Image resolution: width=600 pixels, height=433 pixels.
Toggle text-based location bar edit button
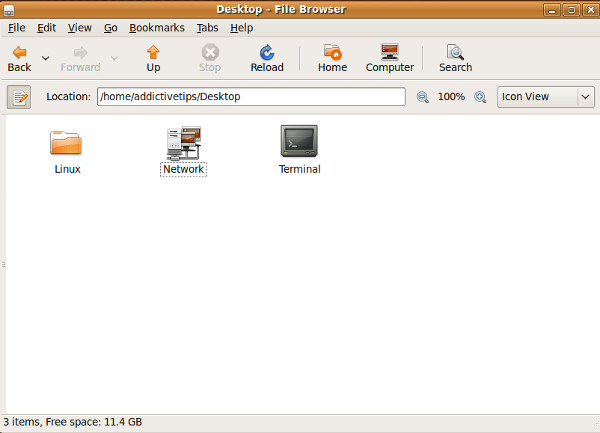coord(19,97)
